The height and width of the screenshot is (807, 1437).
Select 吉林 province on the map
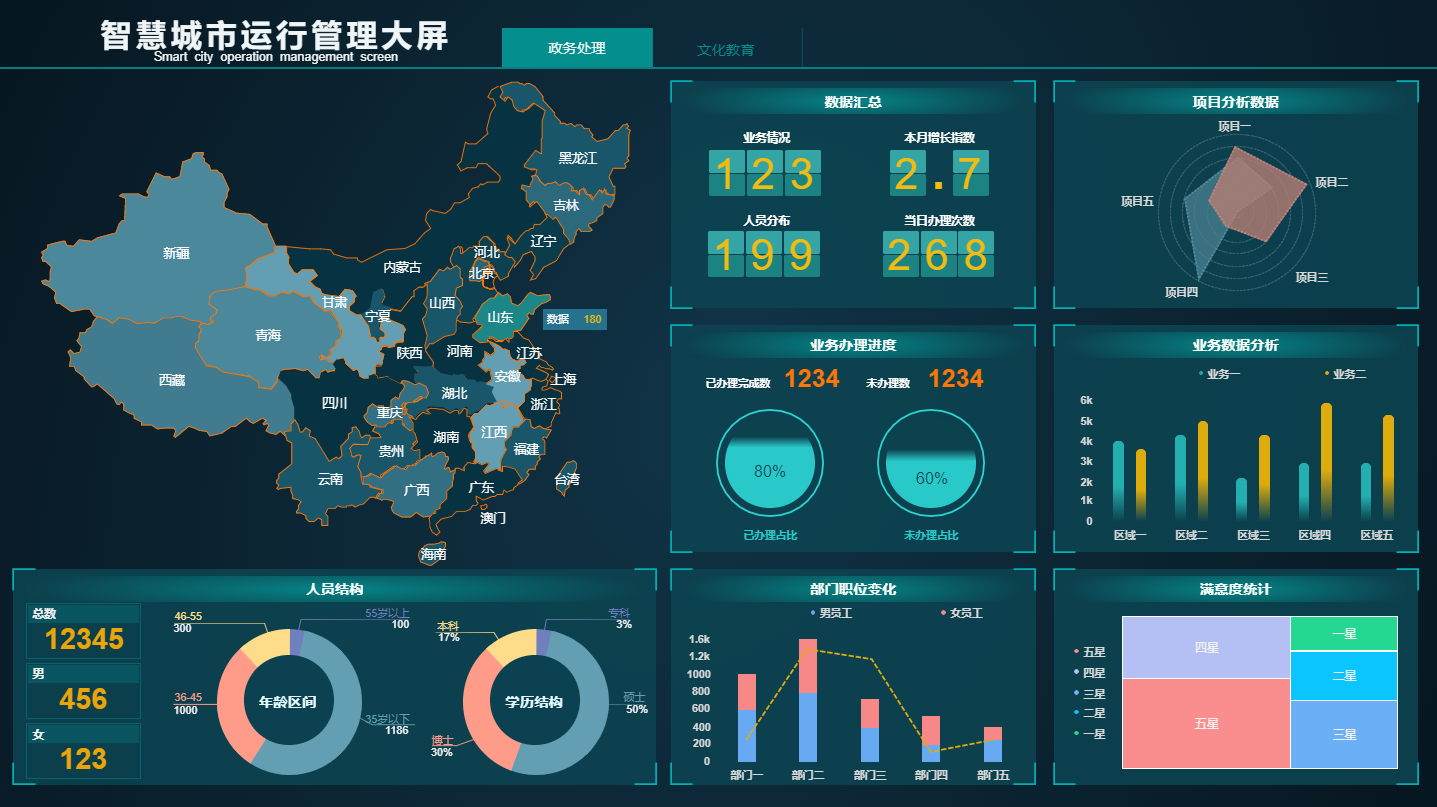(567, 205)
